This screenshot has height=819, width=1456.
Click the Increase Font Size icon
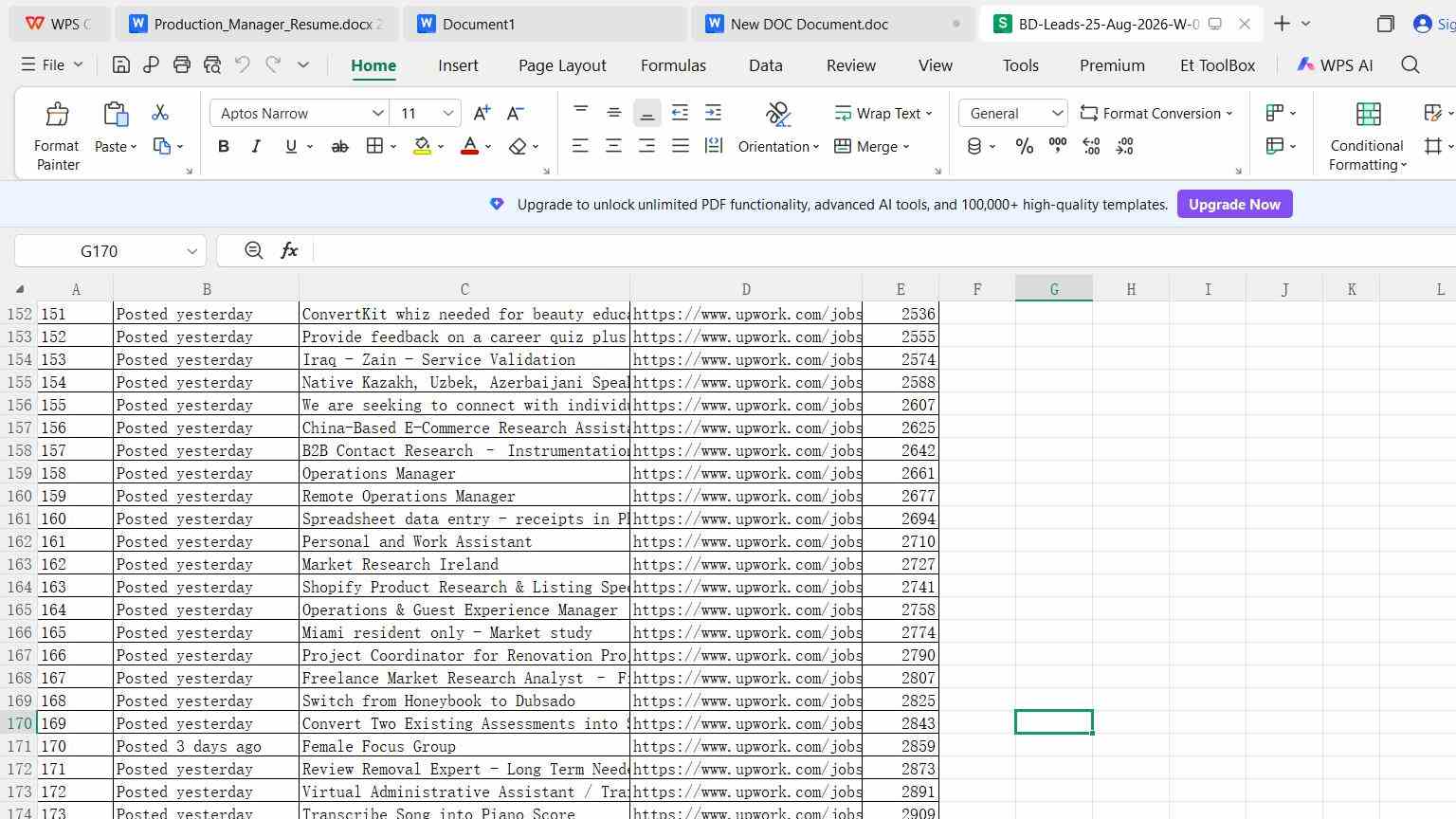[482, 113]
